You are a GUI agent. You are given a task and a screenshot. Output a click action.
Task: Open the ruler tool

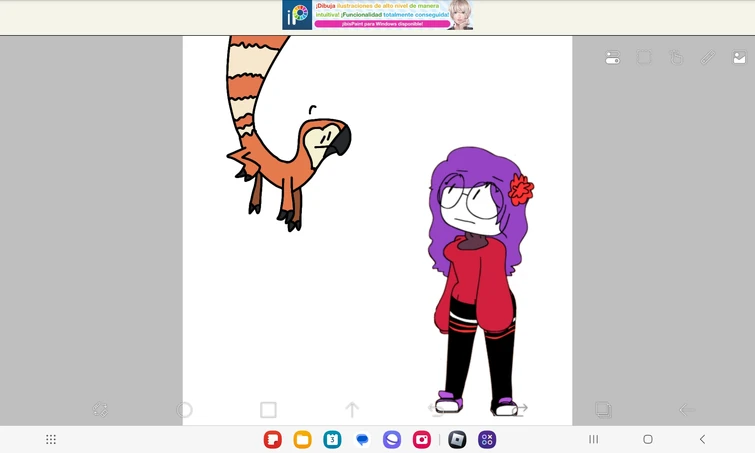point(708,58)
